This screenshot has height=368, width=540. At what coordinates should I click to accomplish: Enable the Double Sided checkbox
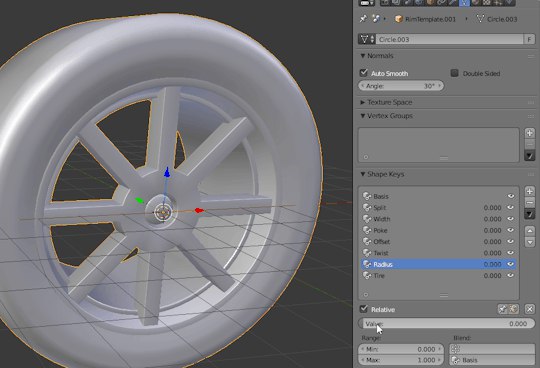455,73
